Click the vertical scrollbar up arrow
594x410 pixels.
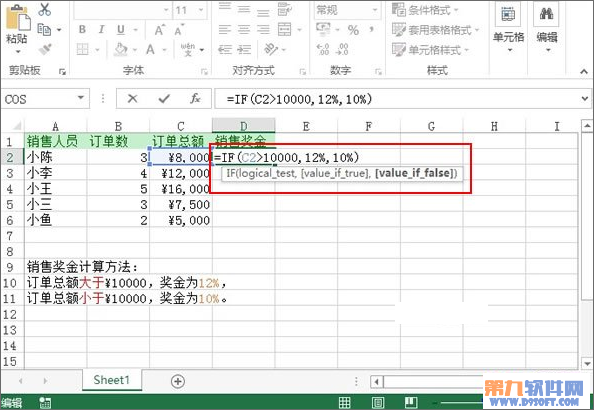(587, 125)
